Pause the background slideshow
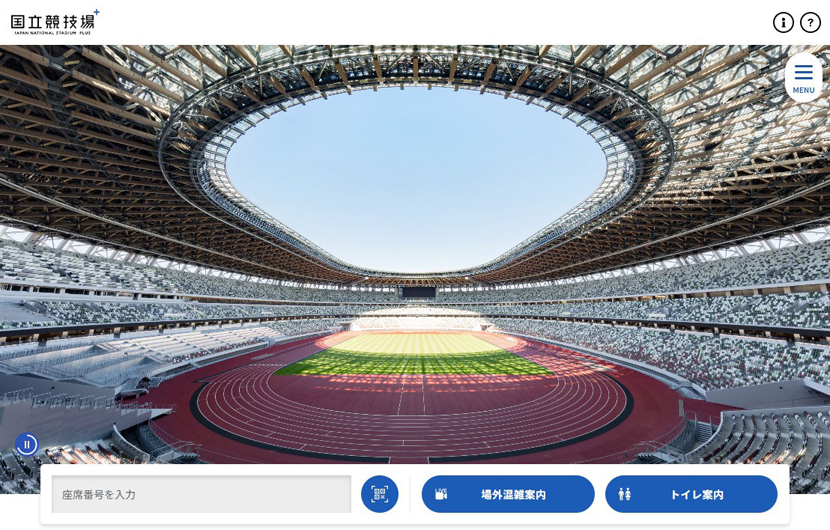Screen dimensions: 830x530 [x=26, y=444]
